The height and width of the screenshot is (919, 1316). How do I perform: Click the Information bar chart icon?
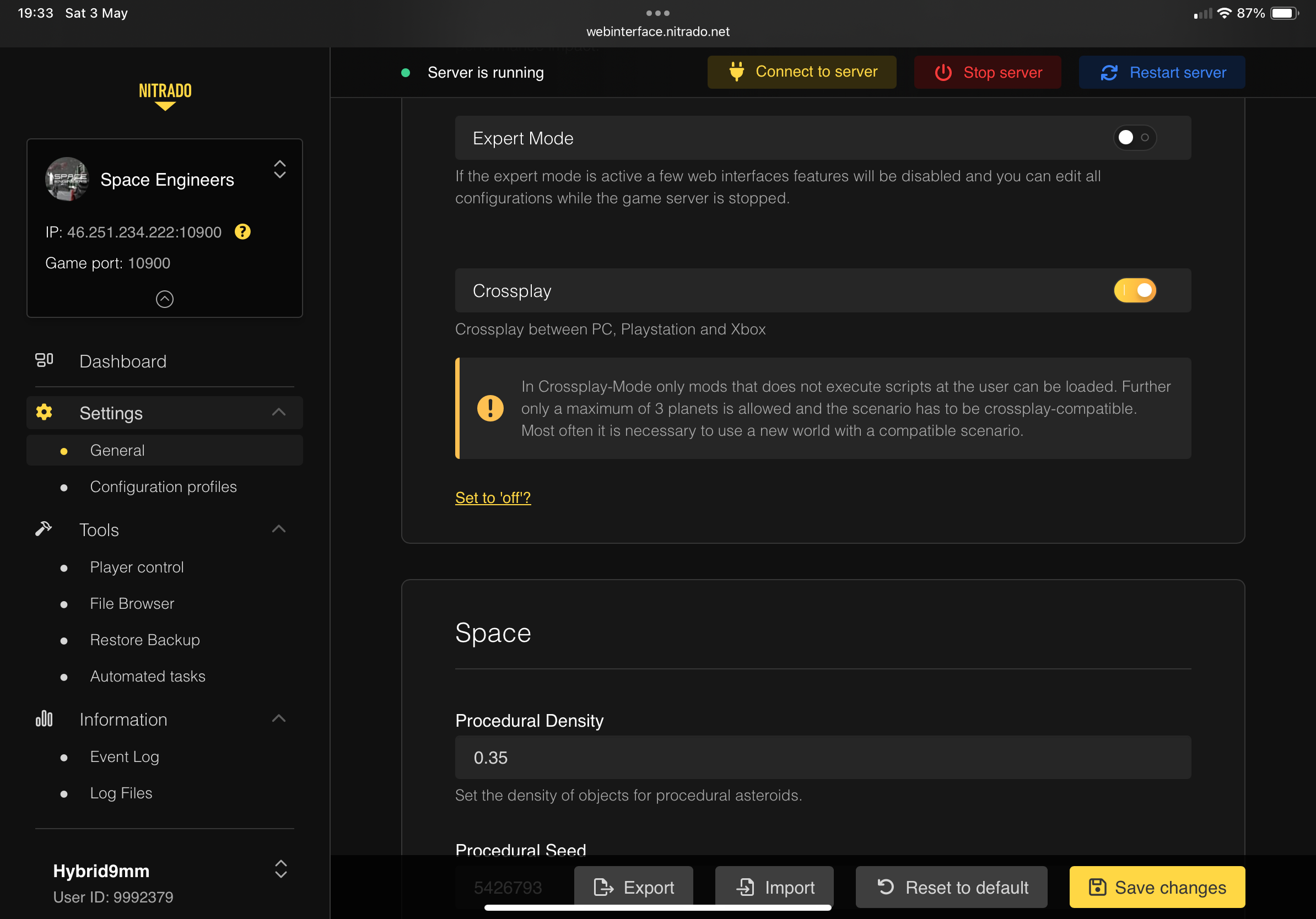pyautogui.click(x=44, y=718)
